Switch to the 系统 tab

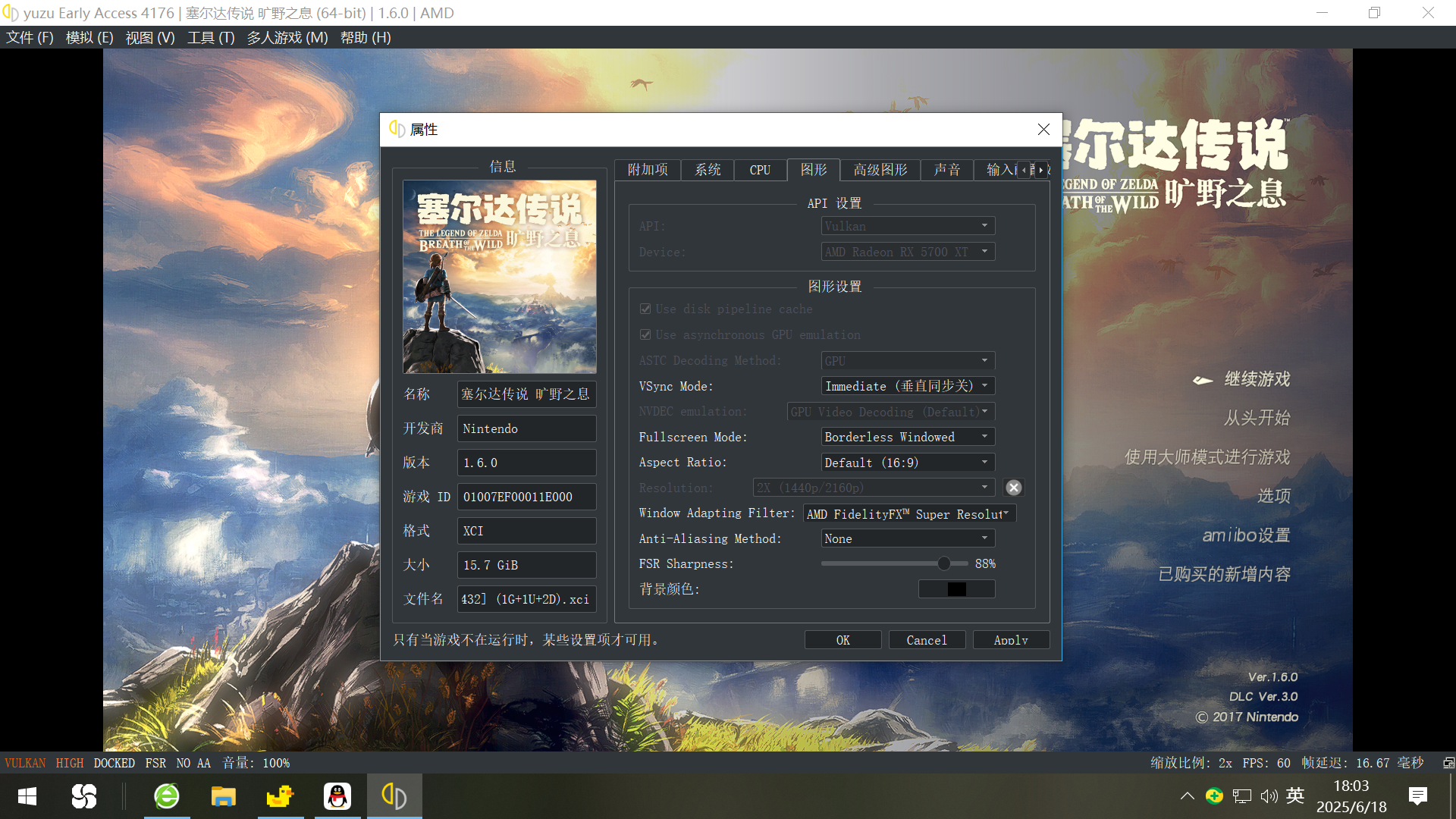(x=708, y=170)
